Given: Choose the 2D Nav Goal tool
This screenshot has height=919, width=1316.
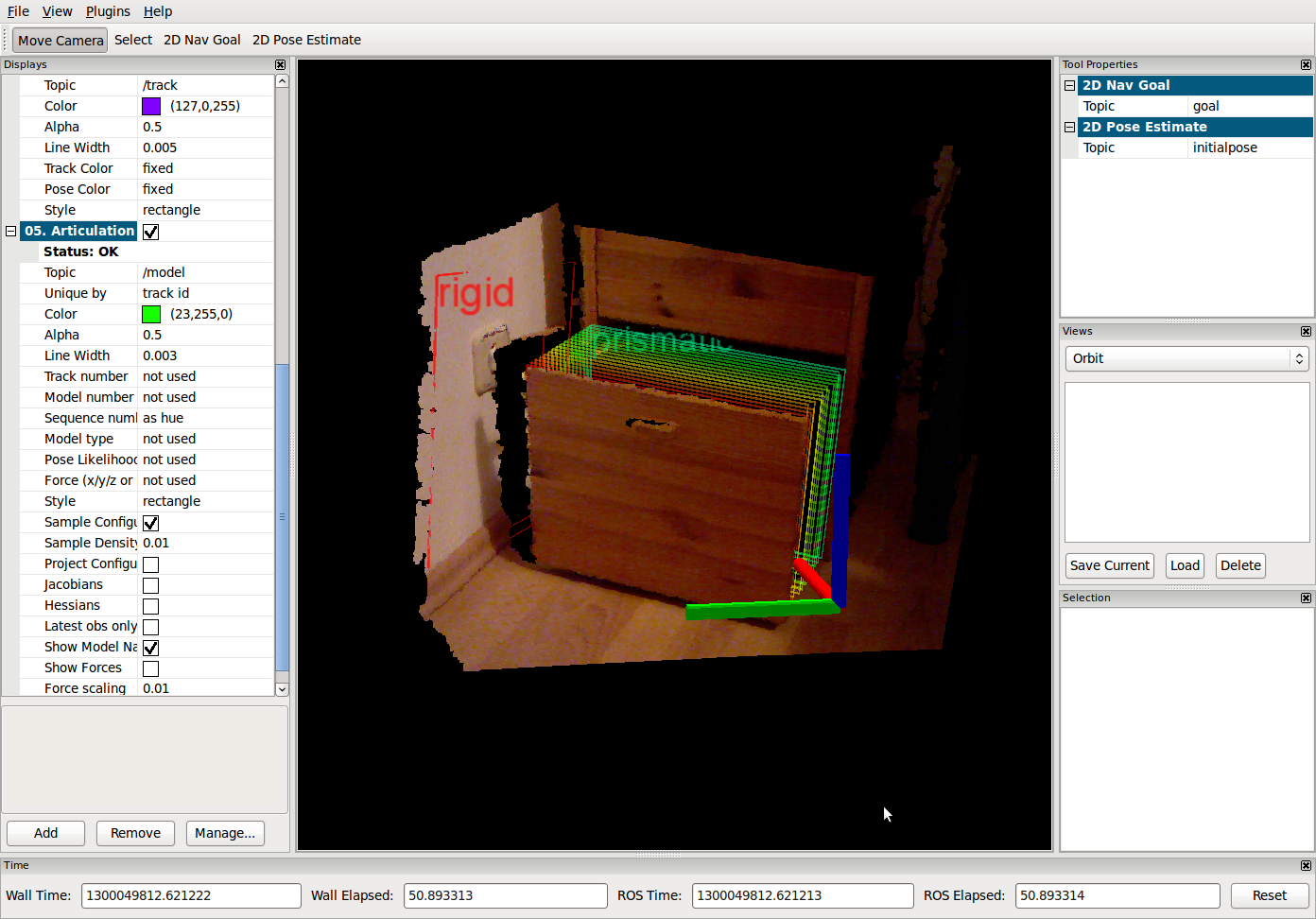Looking at the screenshot, I should [x=201, y=41].
